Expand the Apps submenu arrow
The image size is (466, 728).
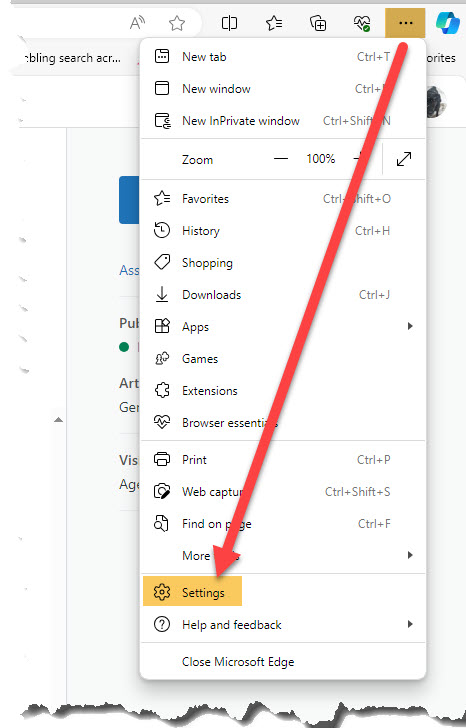[x=410, y=326]
